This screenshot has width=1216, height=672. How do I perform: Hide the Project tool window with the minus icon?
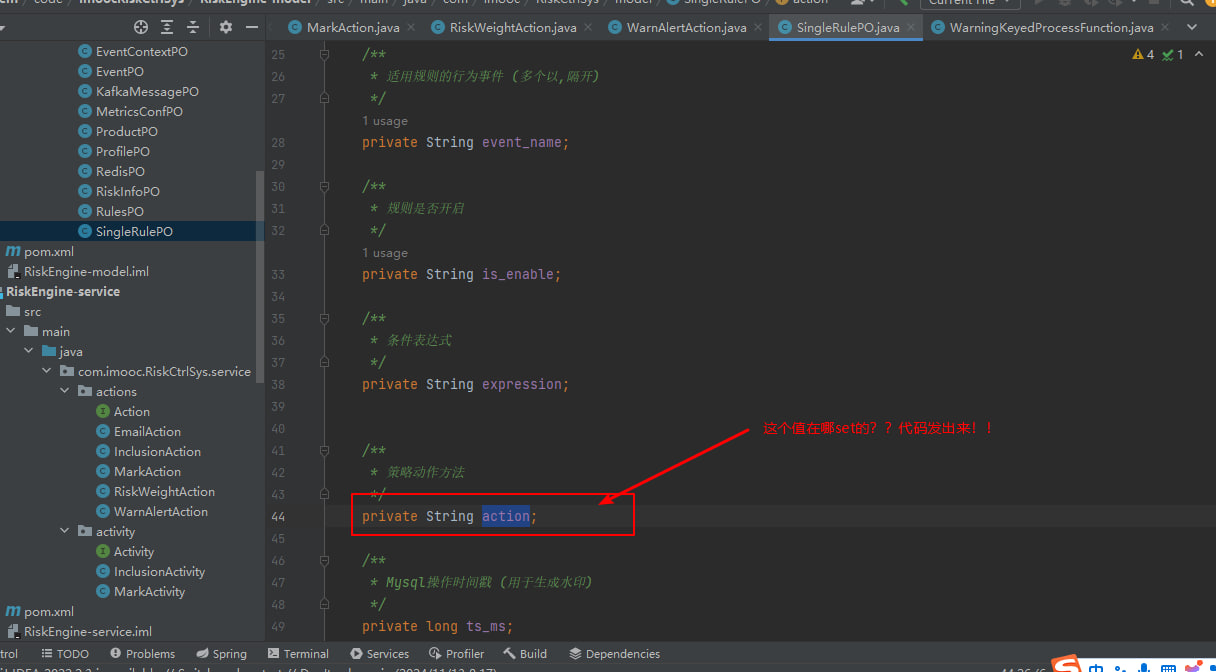point(251,27)
